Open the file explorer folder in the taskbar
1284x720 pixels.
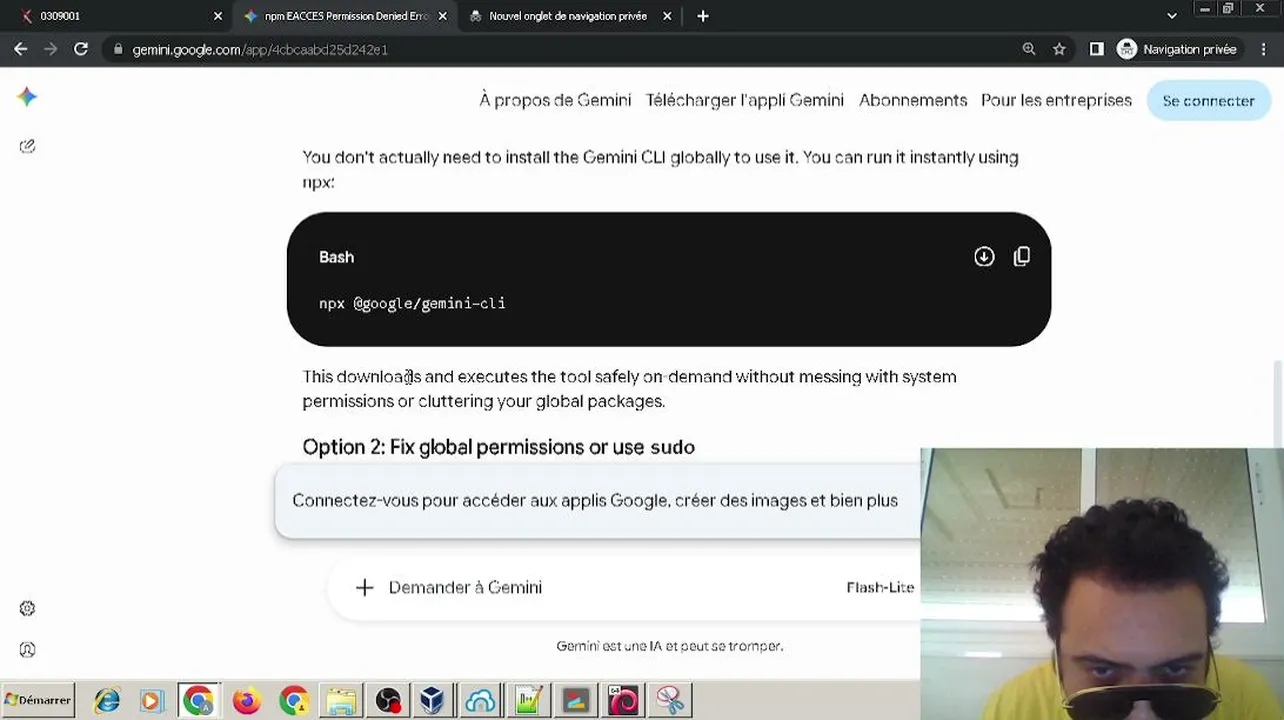pyautogui.click(x=340, y=700)
